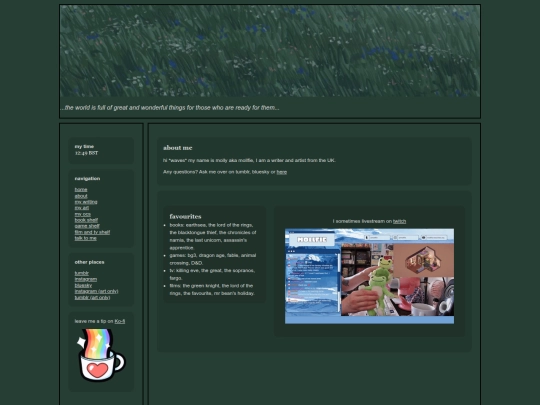Viewport: 540px width, 405px height.
Task: Open the home navigation link
Action: coord(81,190)
